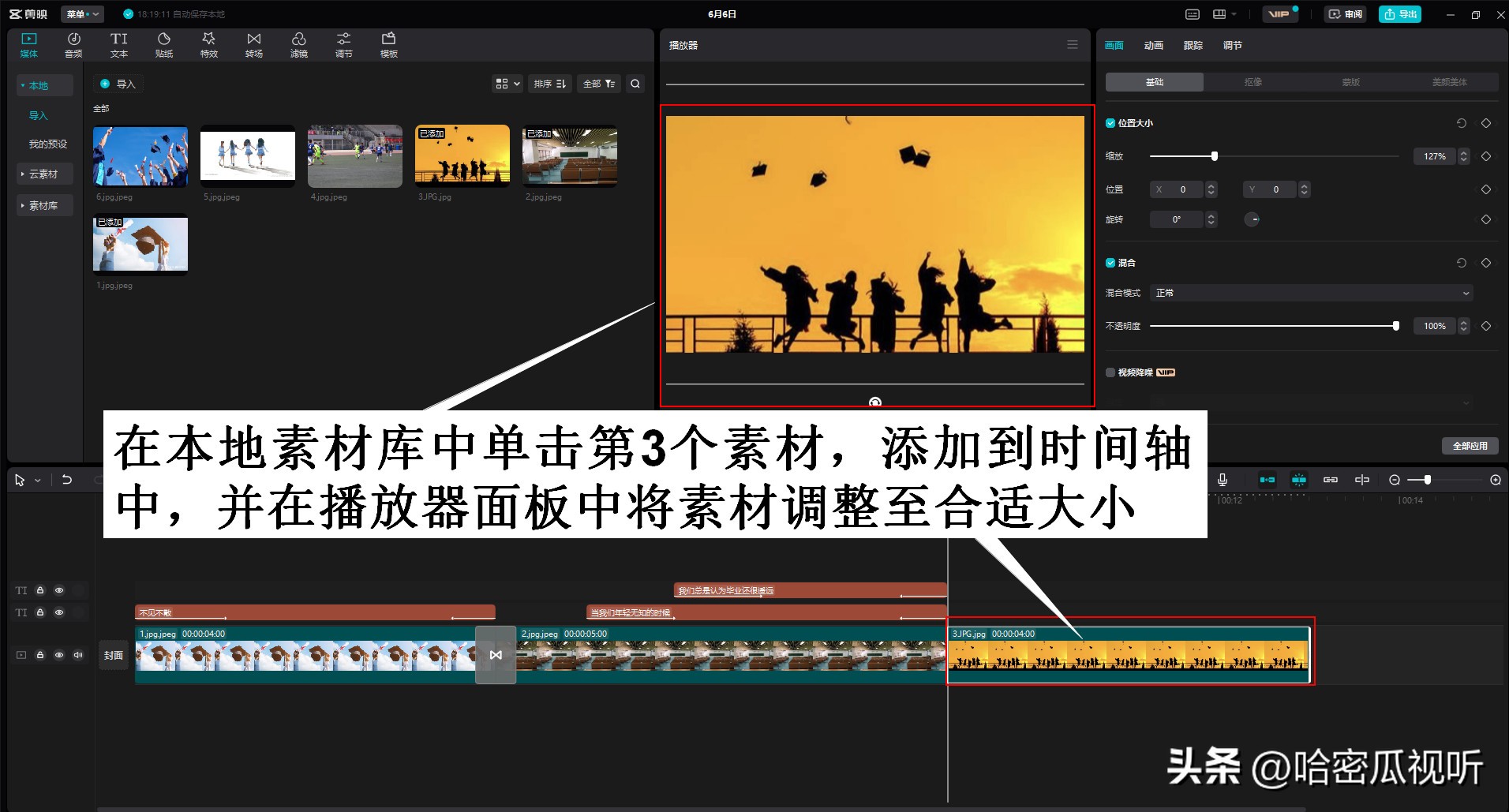Open the 模板 (Templates) panel
Viewport: 1509px width, 812px height.
pyautogui.click(x=388, y=43)
